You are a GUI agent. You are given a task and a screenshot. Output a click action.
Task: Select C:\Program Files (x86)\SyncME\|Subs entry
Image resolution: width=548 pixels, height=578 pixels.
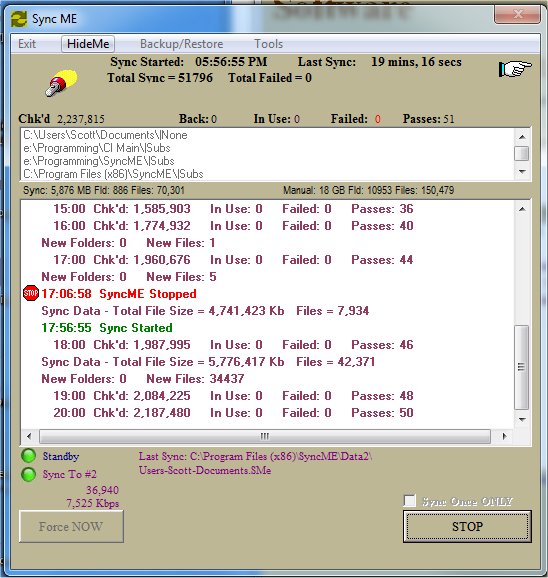(114, 174)
